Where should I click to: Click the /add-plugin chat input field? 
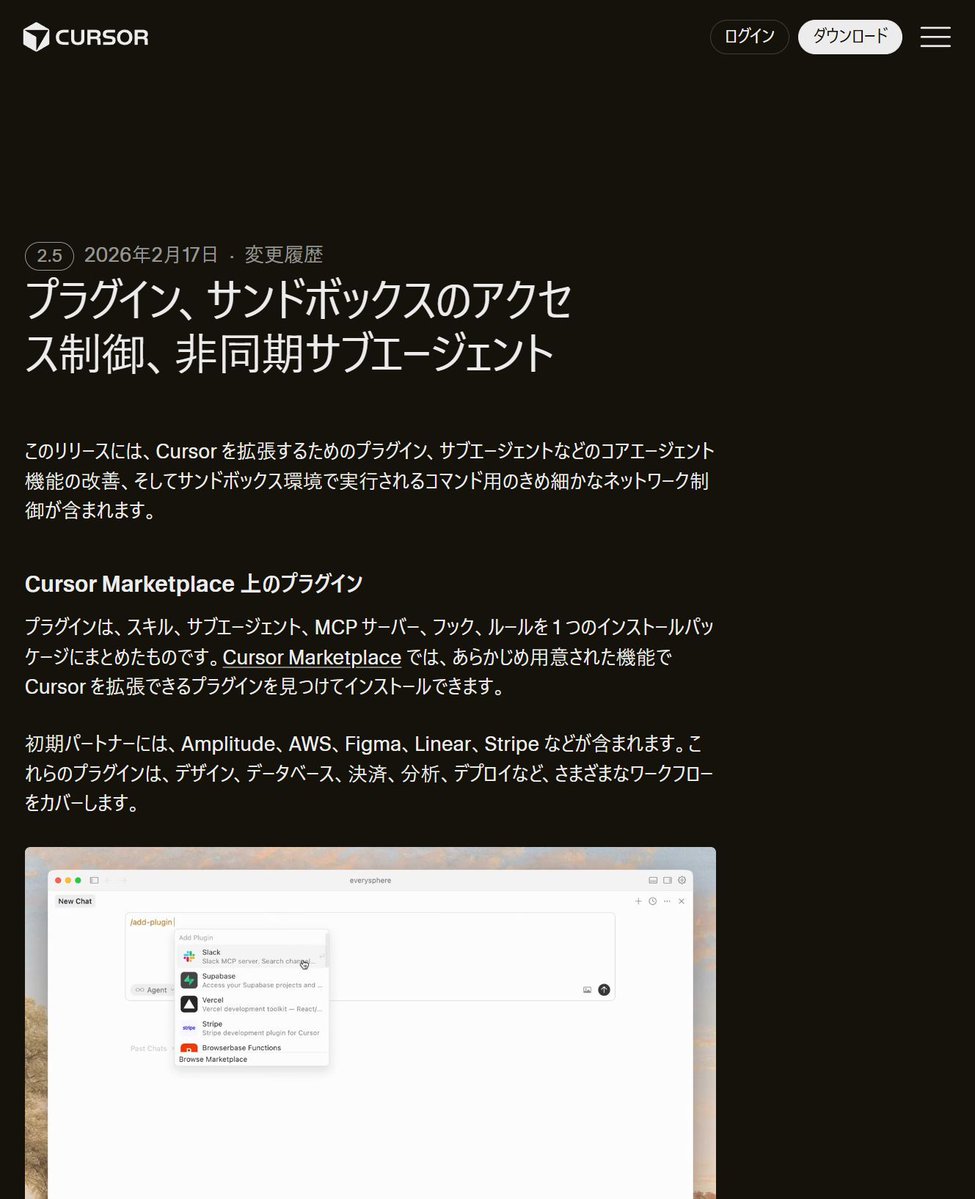coord(370,956)
